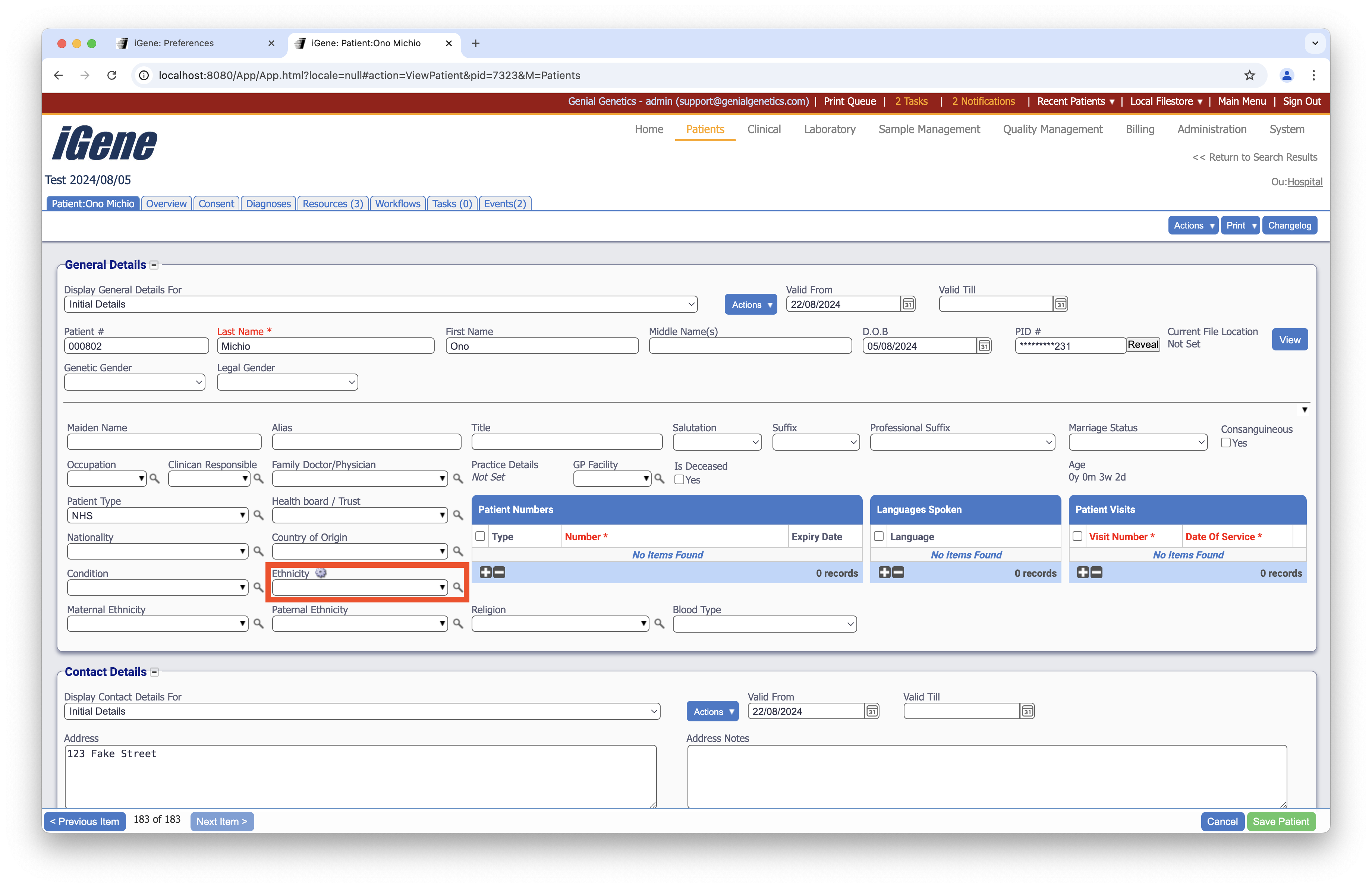
Task: Add a row in the Patient Visits table
Action: click(x=1083, y=572)
